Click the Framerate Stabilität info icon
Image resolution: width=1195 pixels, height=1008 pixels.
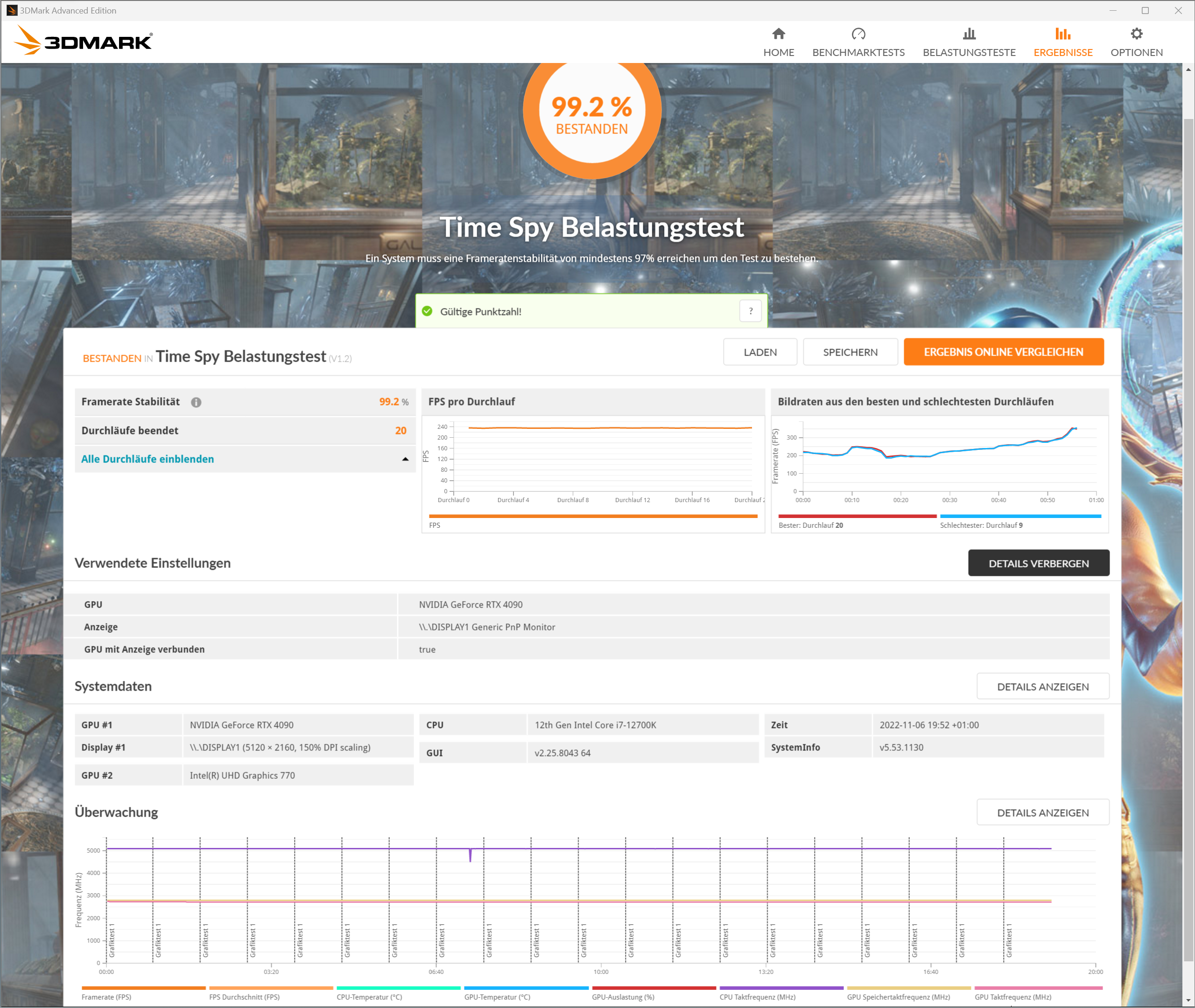point(196,402)
